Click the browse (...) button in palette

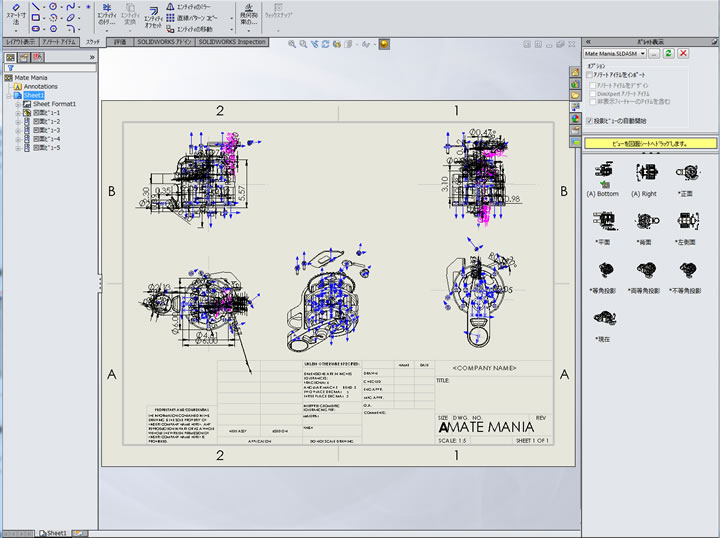click(x=654, y=53)
